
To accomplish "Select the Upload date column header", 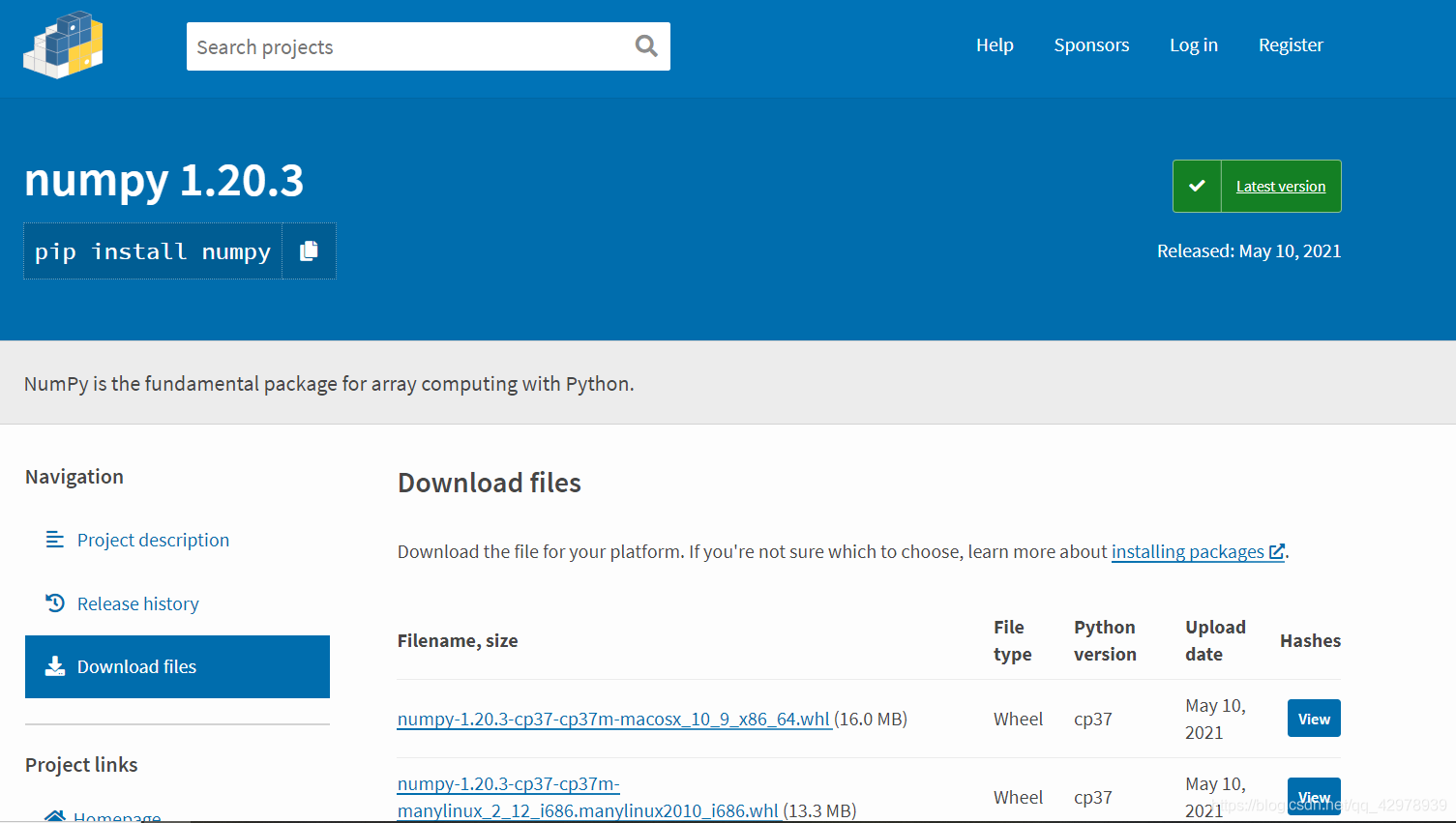I will point(1215,640).
